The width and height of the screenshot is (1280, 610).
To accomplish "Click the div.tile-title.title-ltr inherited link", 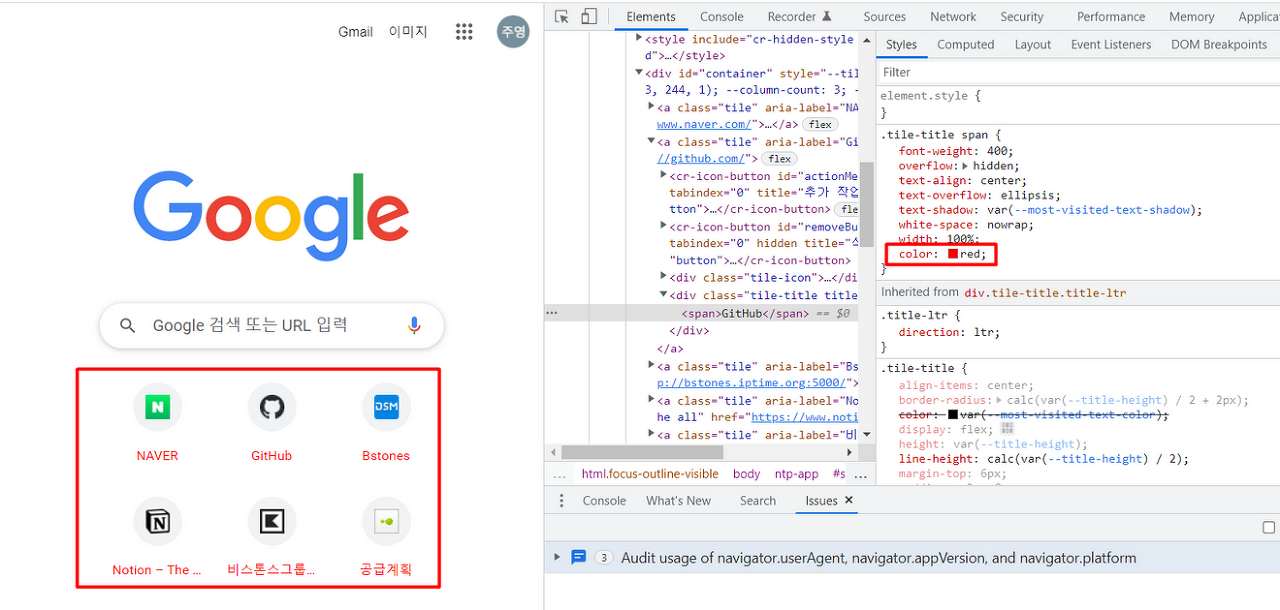I will tap(1045, 293).
